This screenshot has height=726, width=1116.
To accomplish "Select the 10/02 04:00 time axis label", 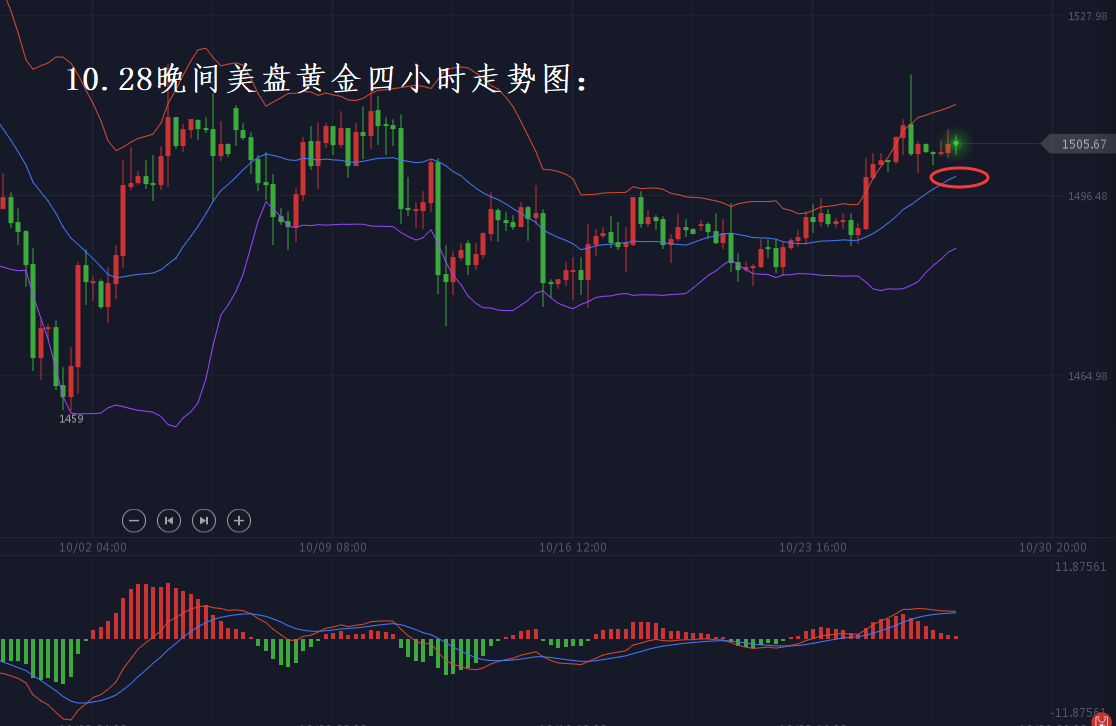I will tap(93, 547).
